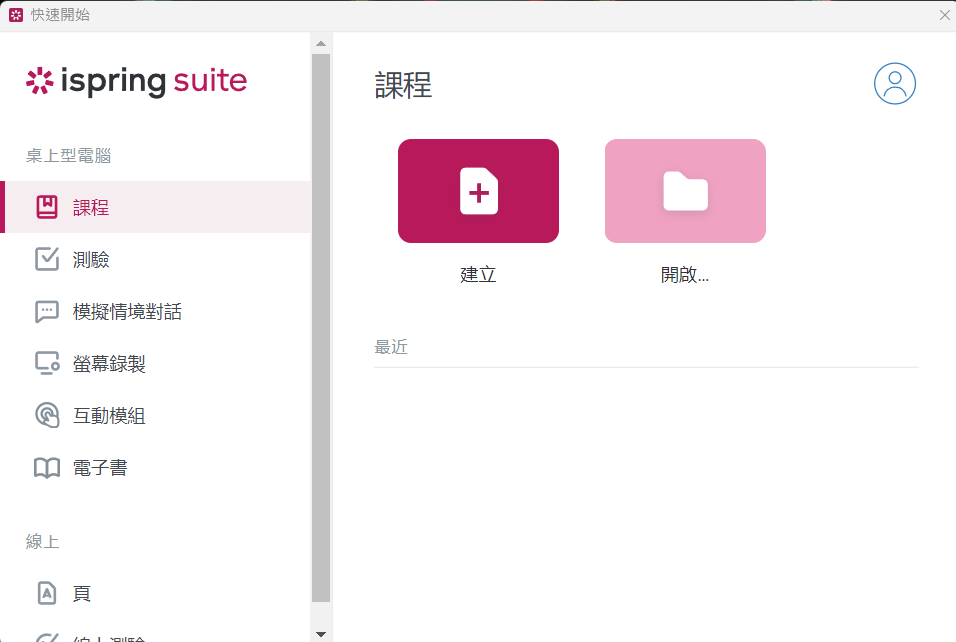Click the 課程 bookmark icon in sidebar
The height and width of the screenshot is (642, 956).
click(47, 207)
